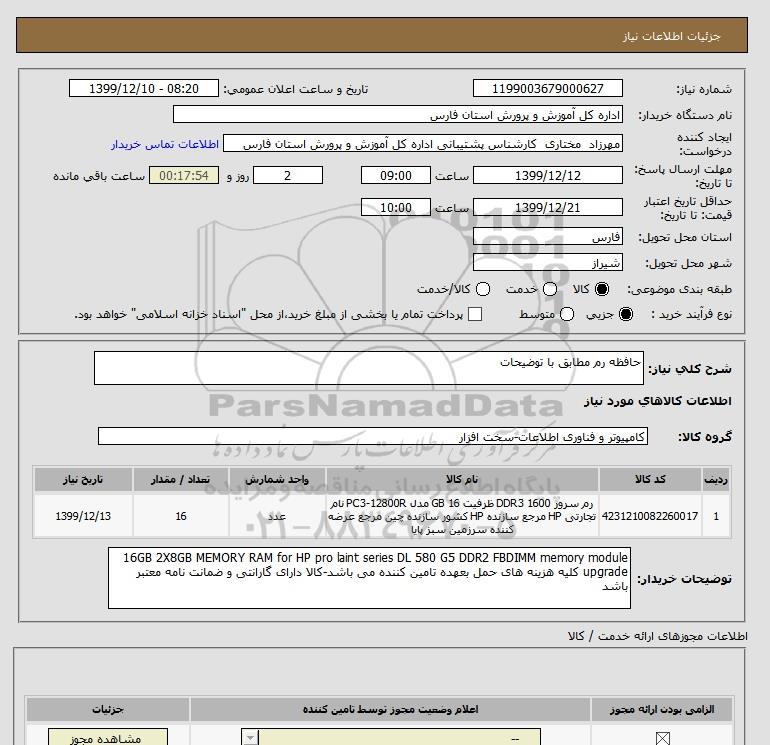Image resolution: width=770 pixels, height=745 pixels.
Task: Click general need description text area
Action: pyautogui.click(x=369, y=368)
